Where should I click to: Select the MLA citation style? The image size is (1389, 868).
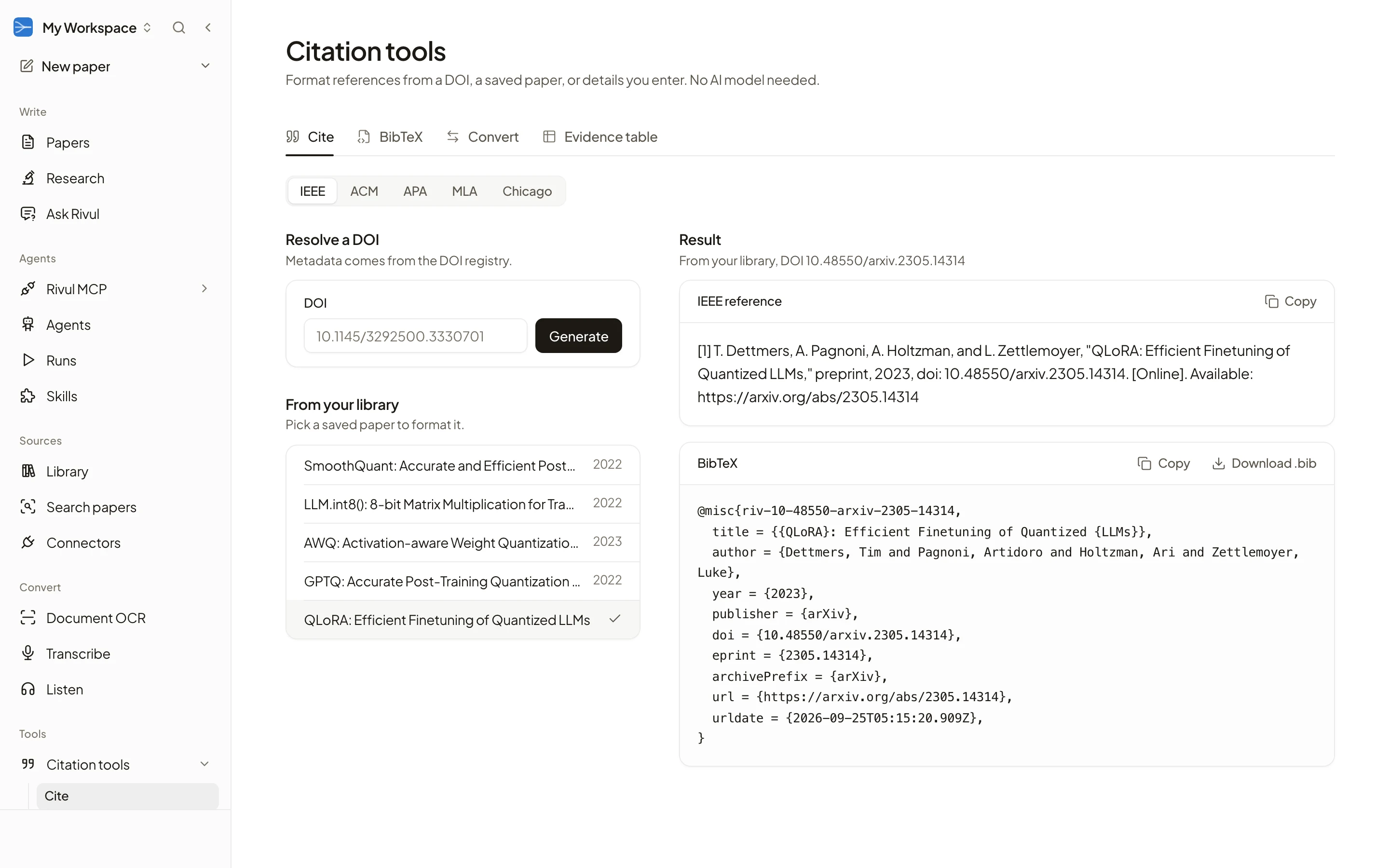tap(464, 191)
